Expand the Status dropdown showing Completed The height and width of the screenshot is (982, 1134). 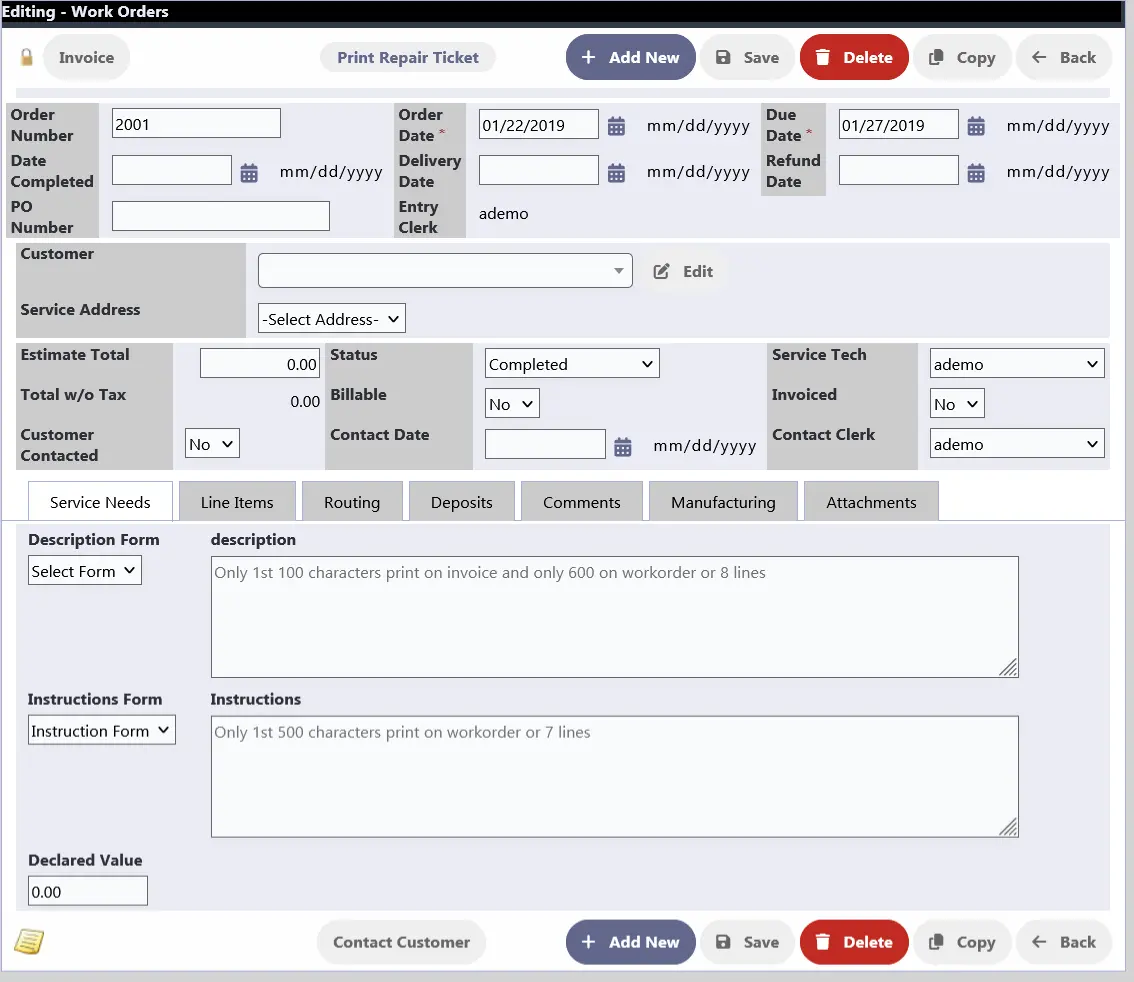coord(572,364)
